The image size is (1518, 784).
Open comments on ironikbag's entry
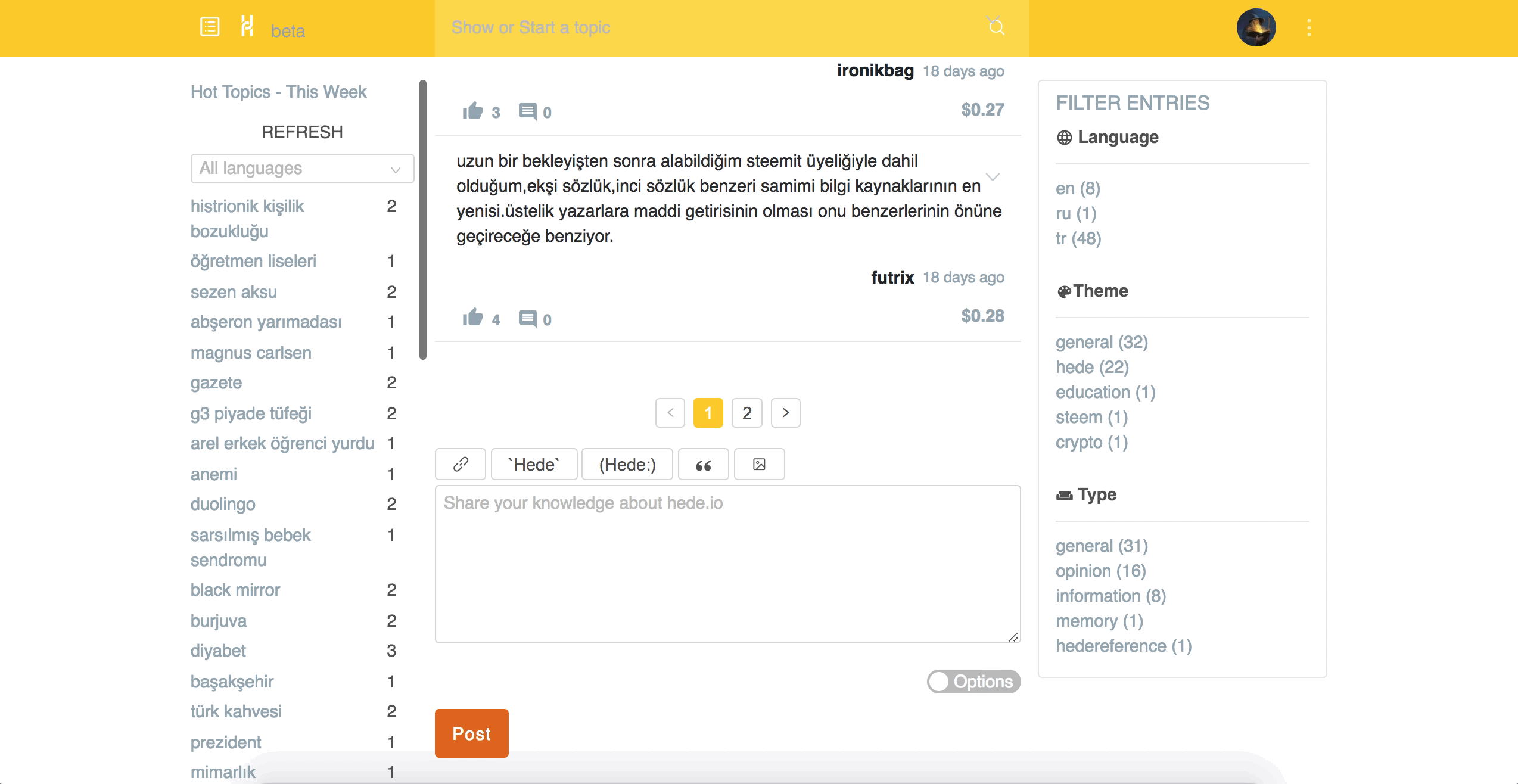click(527, 111)
